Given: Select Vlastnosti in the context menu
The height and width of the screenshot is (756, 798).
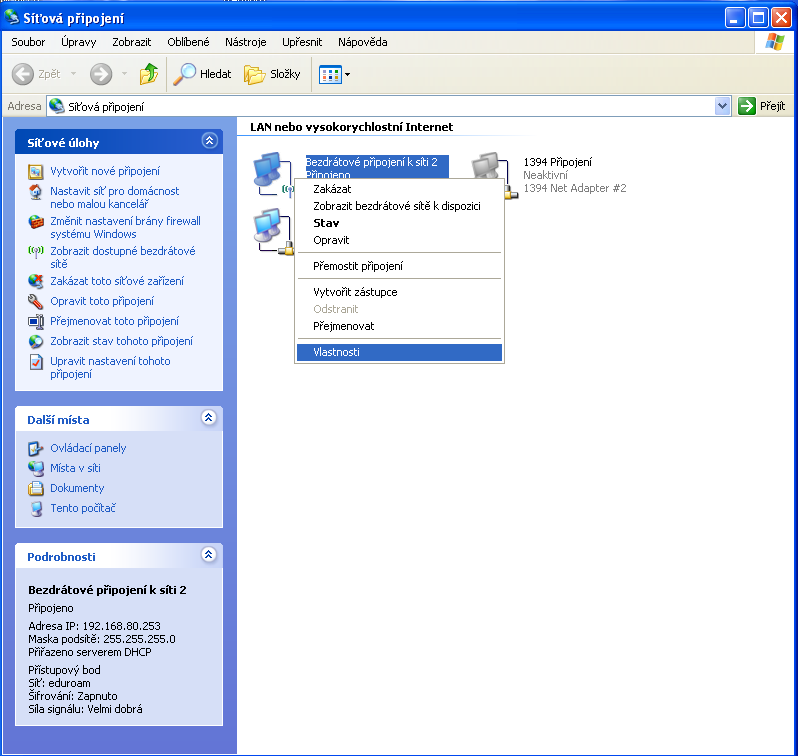Looking at the screenshot, I should click(x=336, y=352).
